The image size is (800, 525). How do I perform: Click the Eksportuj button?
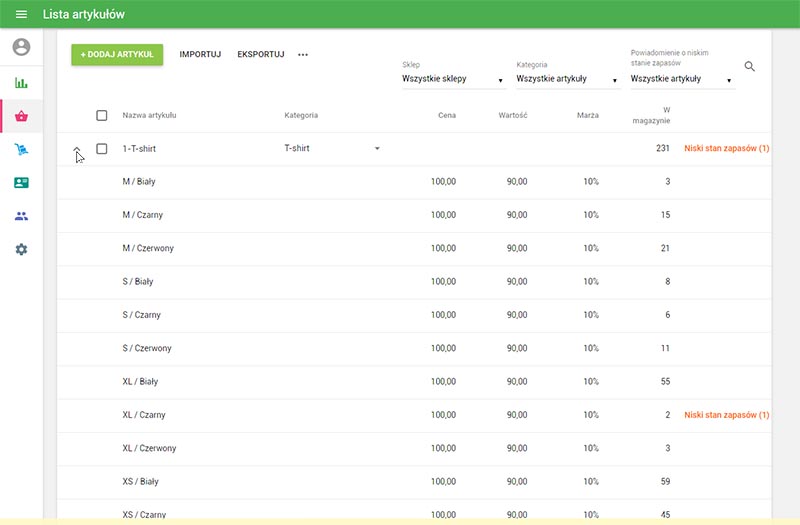pos(261,55)
